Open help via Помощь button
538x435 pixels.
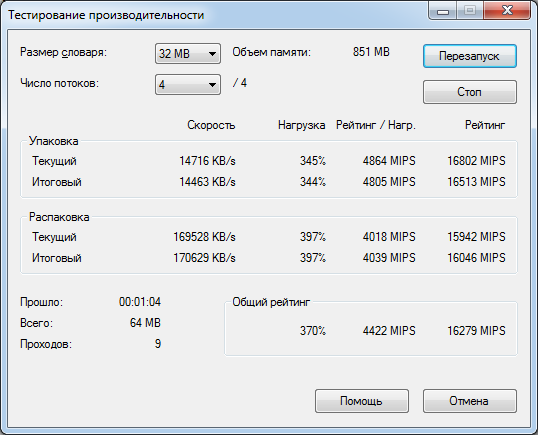[362, 401]
